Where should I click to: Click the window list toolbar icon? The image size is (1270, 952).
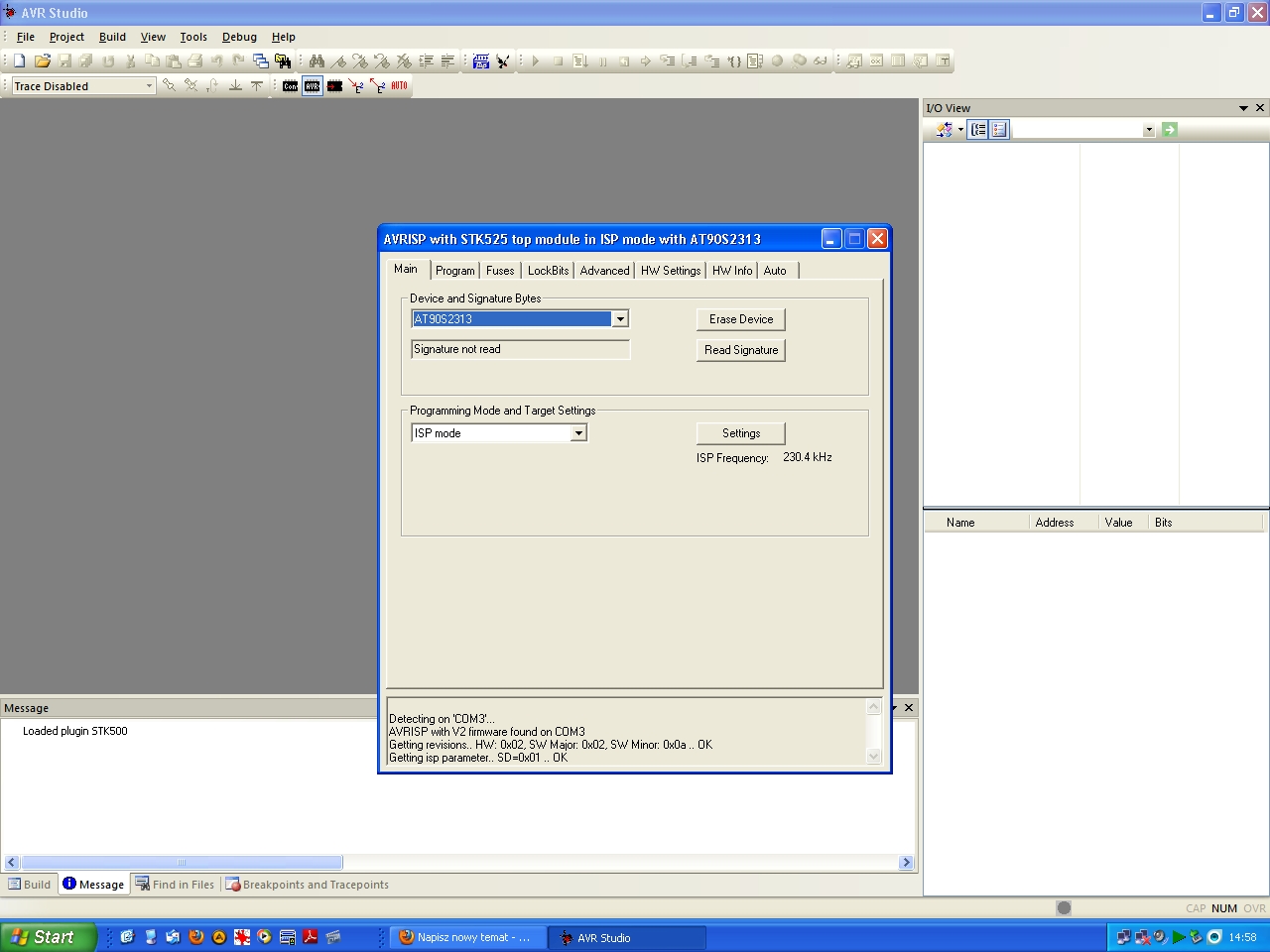[x=260, y=60]
